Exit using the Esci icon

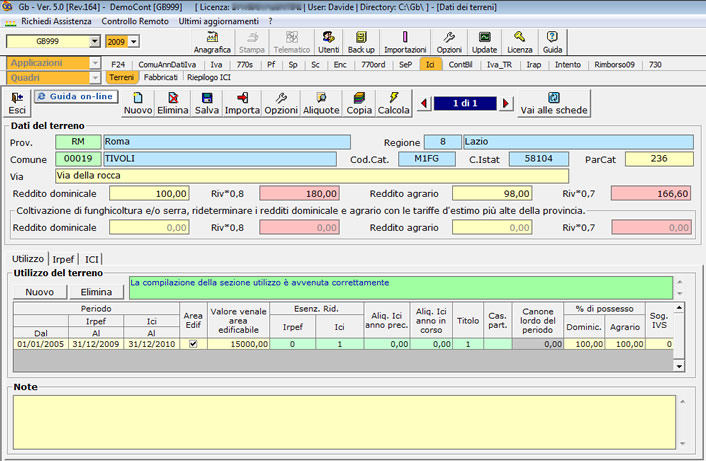coord(16,104)
